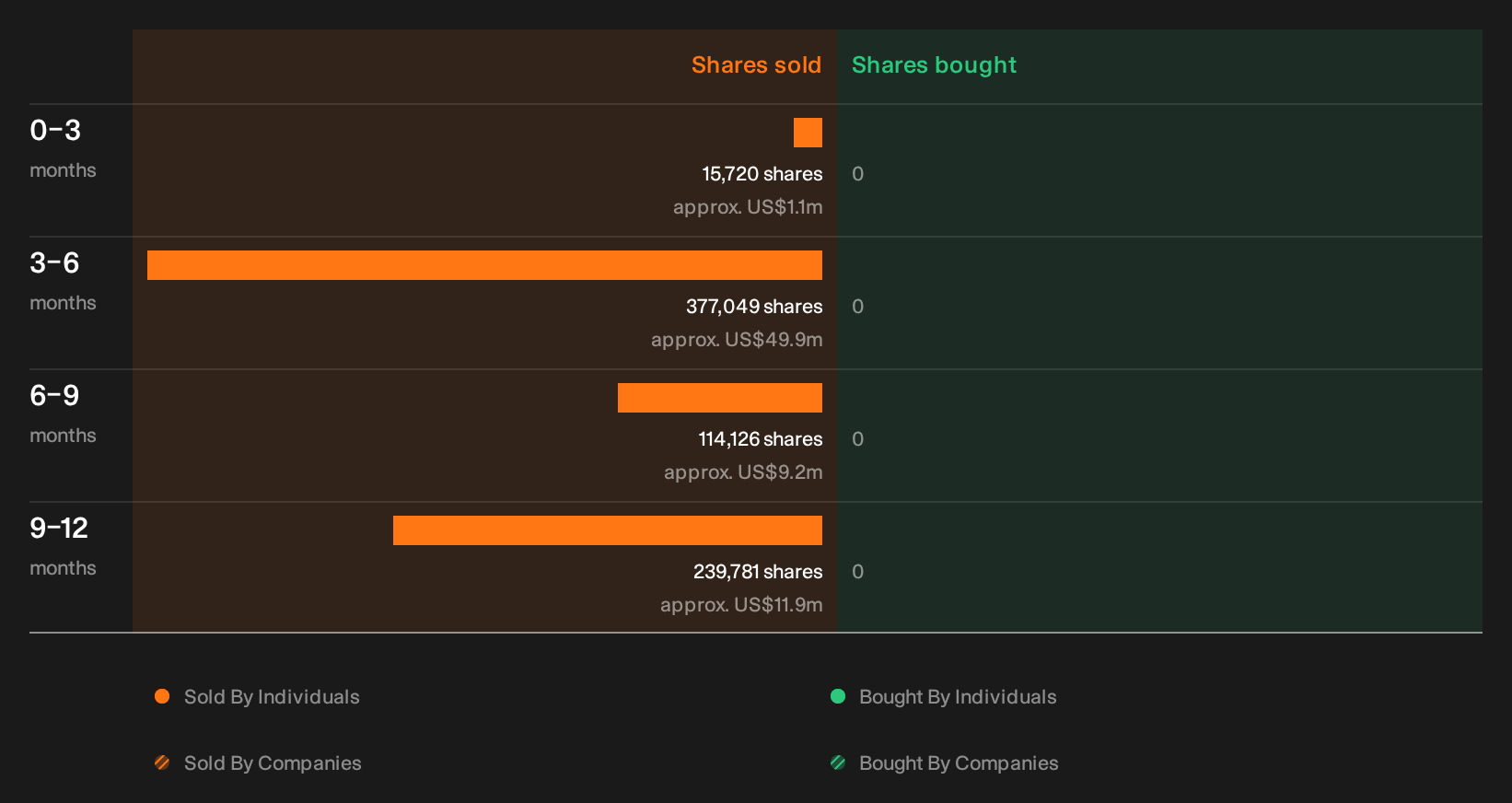This screenshot has width=1512, height=803.
Task: Click the orange Sold By Individuals legend dot
Action: tap(162, 696)
